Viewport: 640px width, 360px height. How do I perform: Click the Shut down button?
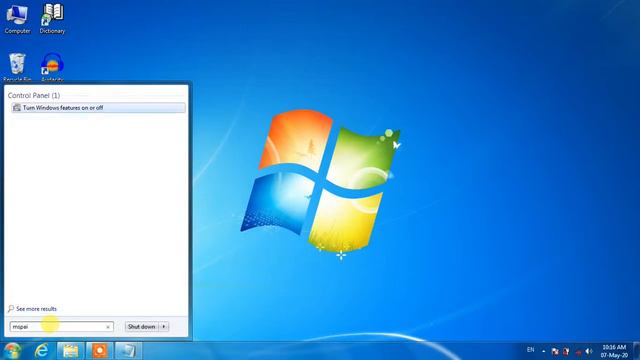pyautogui.click(x=142, y=327)
